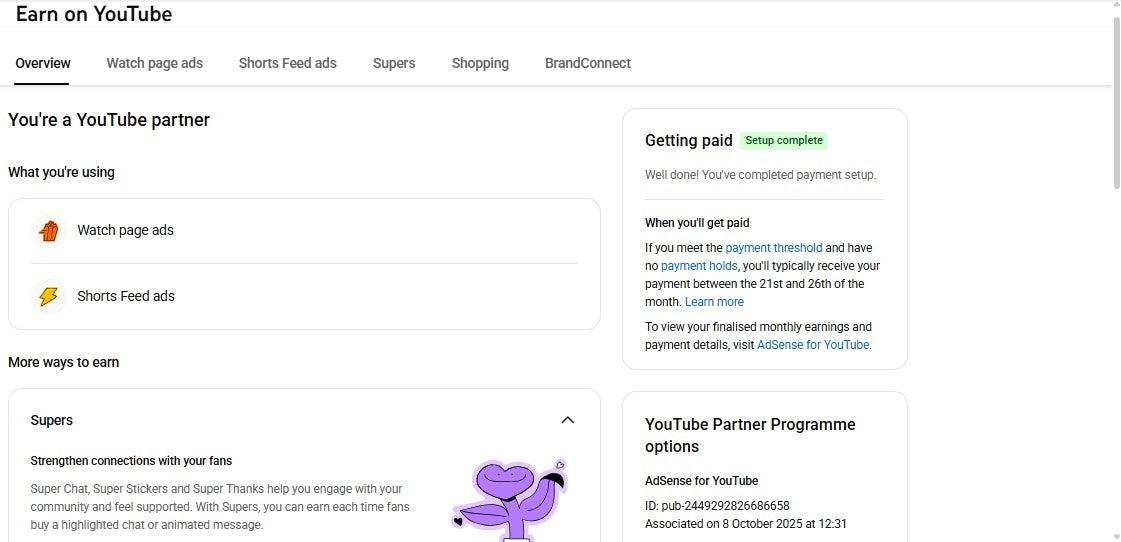Click the vertical page scrollbar thumb

[1116, 100]
